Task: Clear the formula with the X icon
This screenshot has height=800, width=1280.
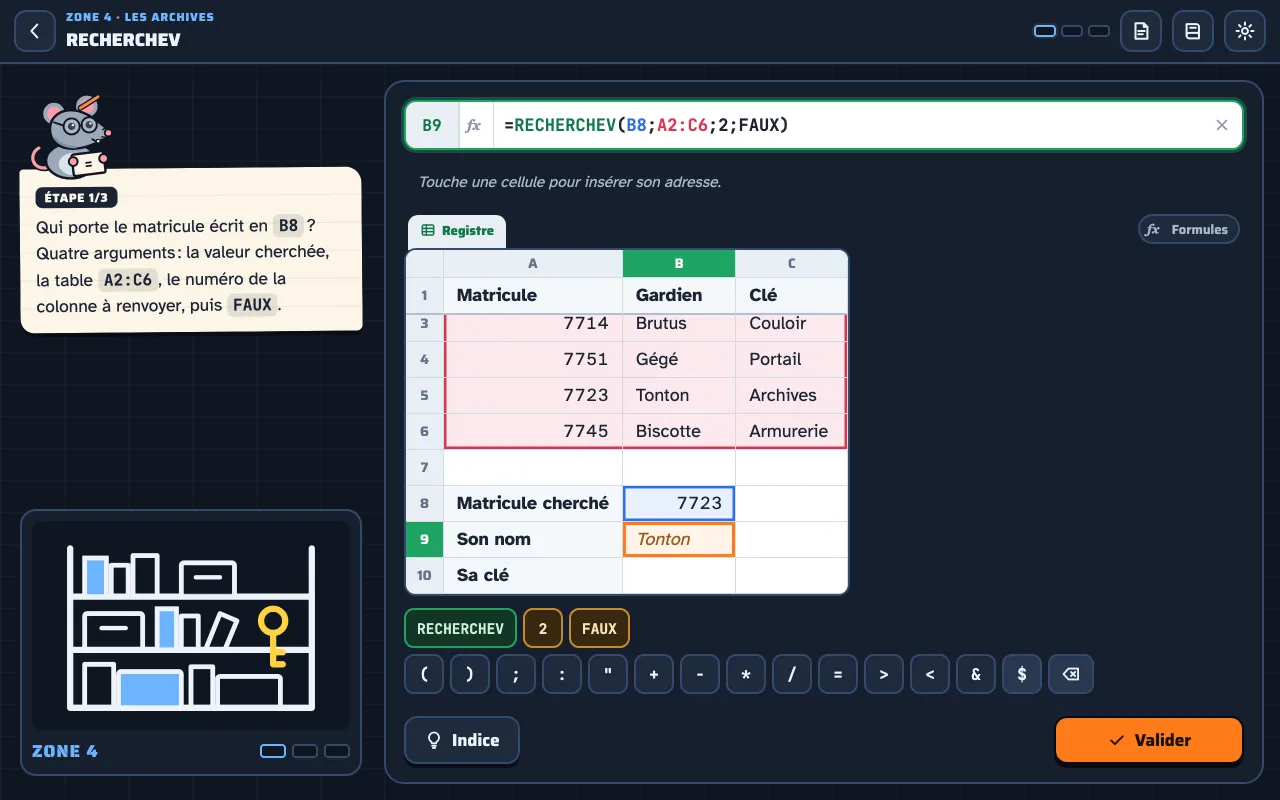Action: coord(1222,125)
